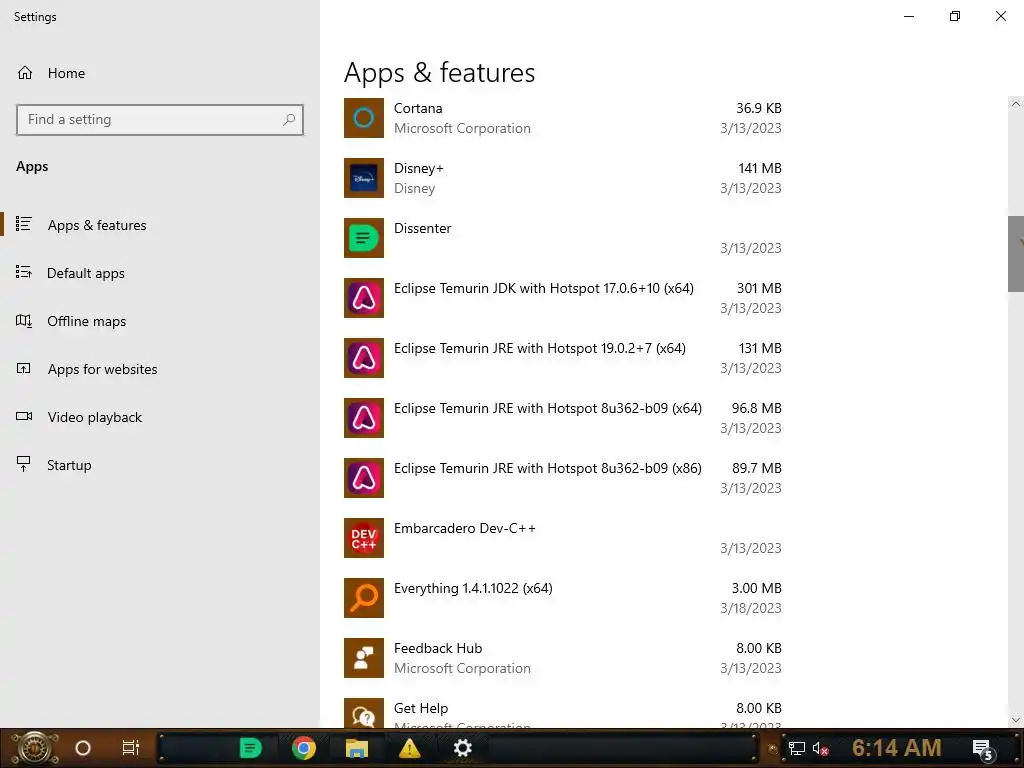Click the Home icon in sidebar
This screenshot has width=1024, height=768.
25,73
